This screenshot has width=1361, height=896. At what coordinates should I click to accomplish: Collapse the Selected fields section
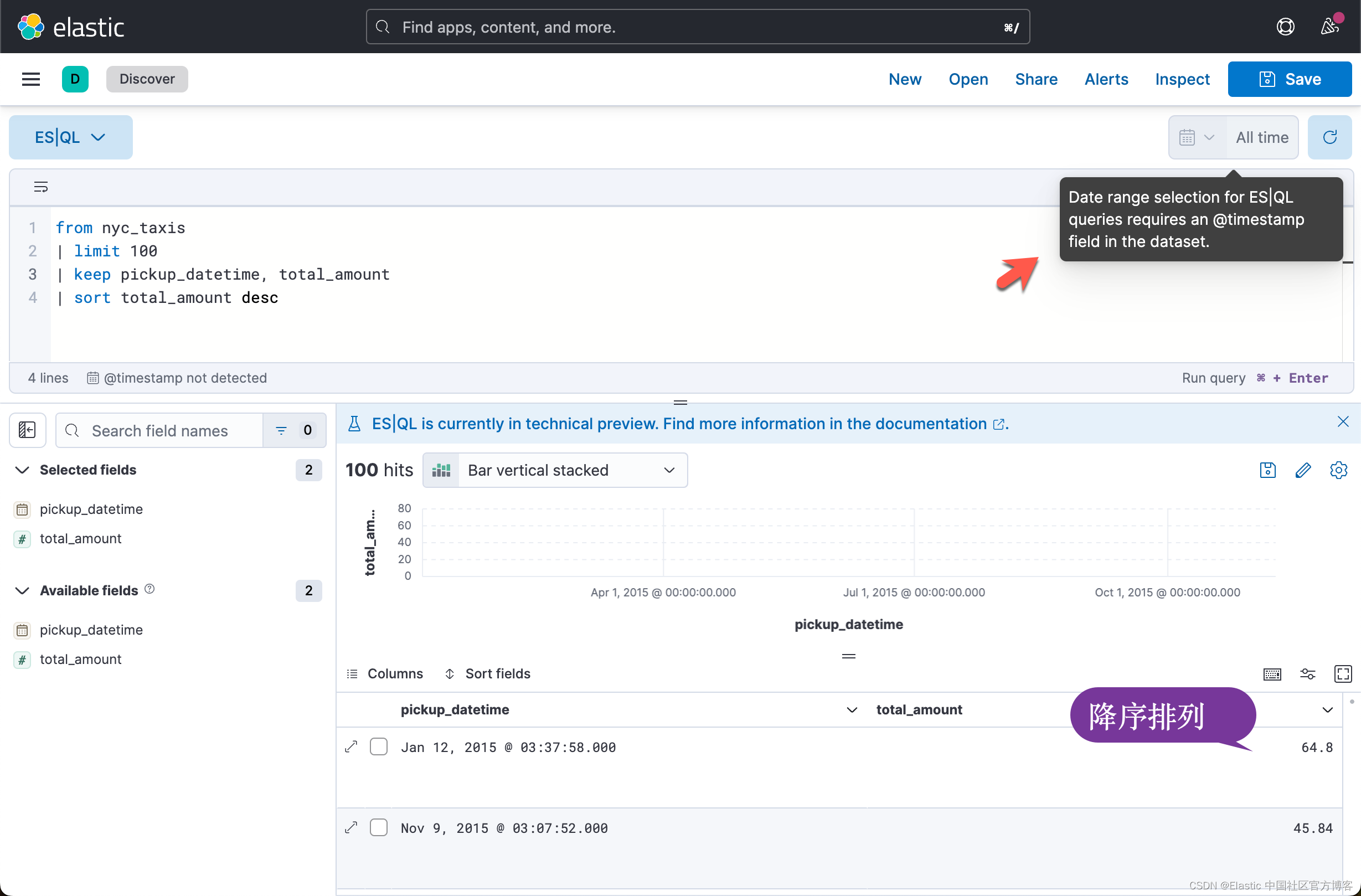[22, 470]
